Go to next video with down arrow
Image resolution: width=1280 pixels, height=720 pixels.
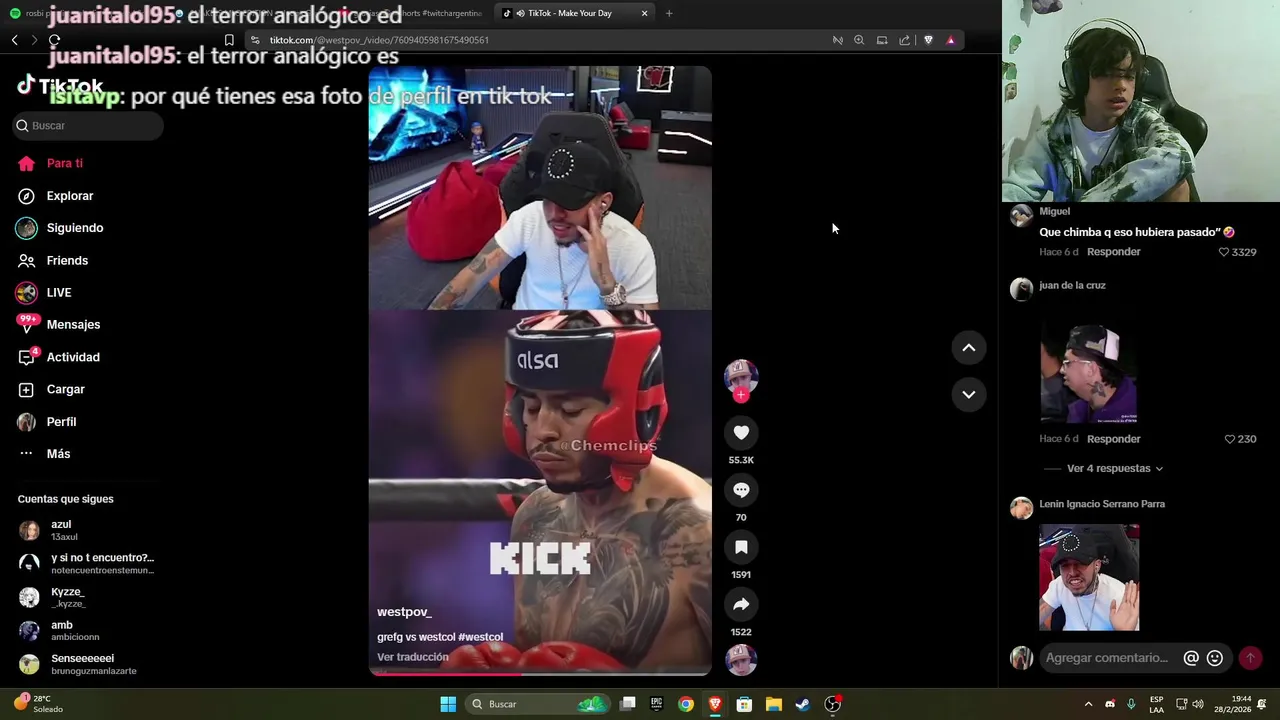[x=968, y=394]
